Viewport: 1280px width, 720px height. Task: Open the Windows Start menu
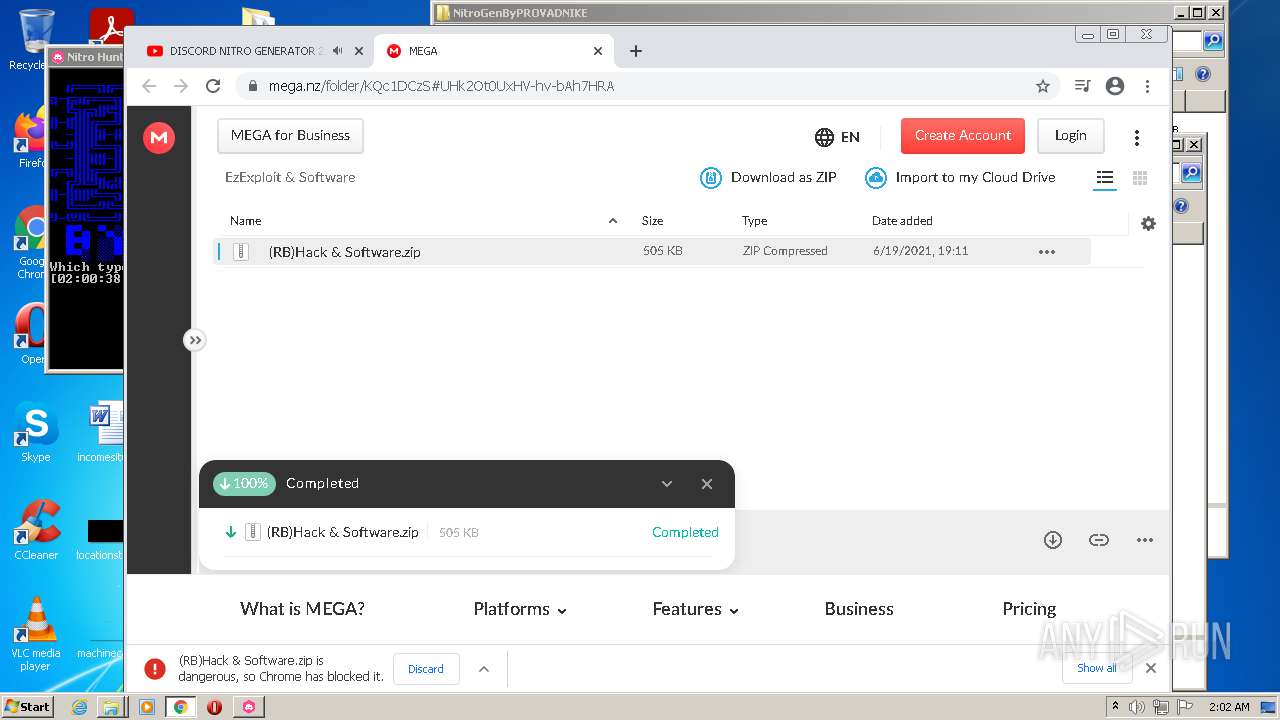pyautogui.click(x=27, y=707)
